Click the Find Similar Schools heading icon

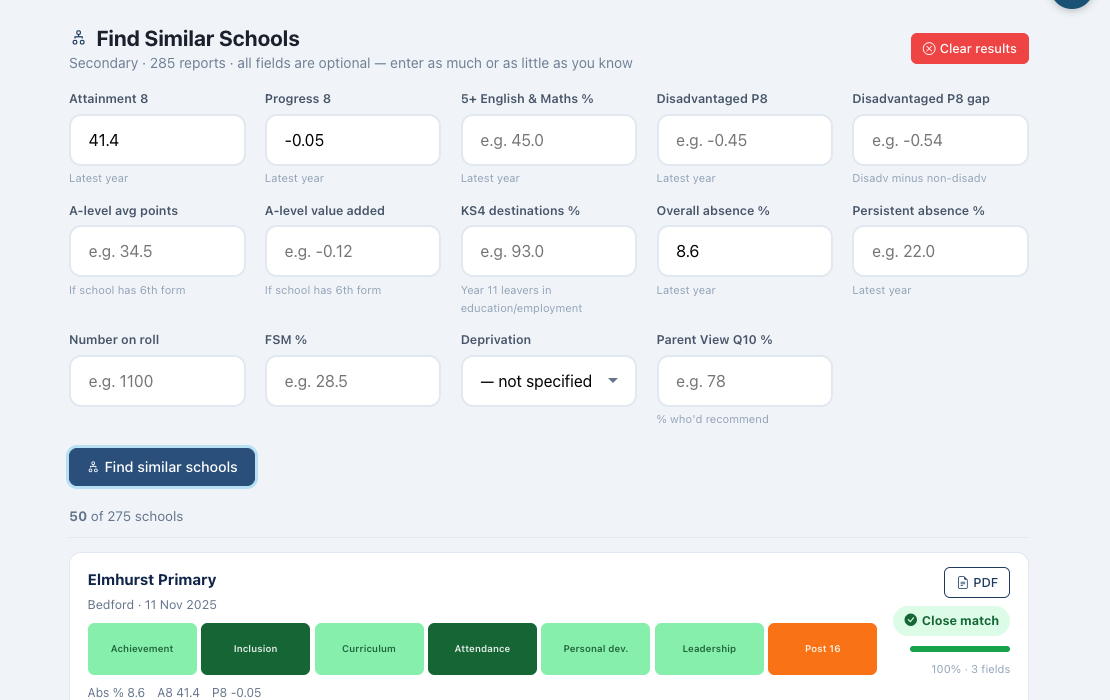coord(79,38)
